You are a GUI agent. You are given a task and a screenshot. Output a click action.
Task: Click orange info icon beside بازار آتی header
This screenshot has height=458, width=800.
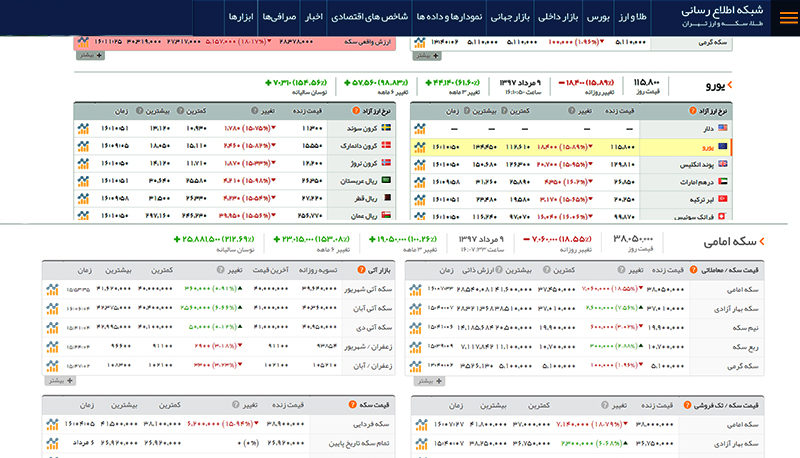click(361, 270)
